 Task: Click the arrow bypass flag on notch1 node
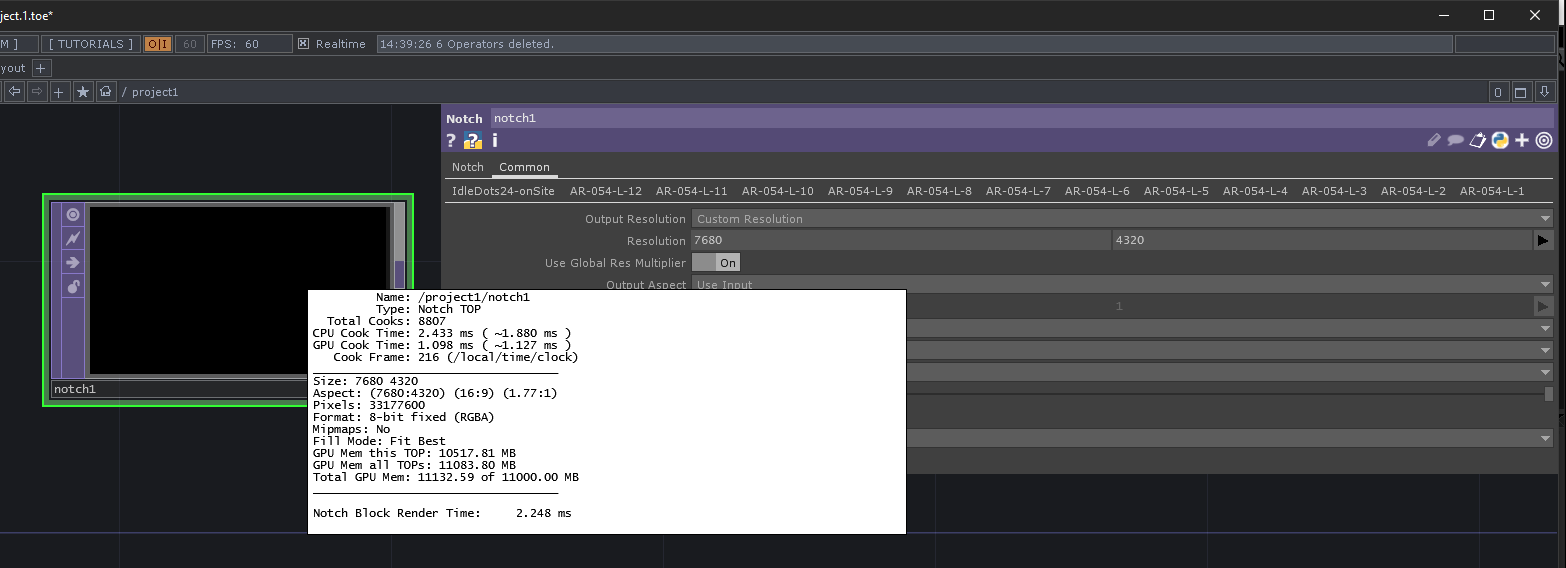tap(73, 263)
